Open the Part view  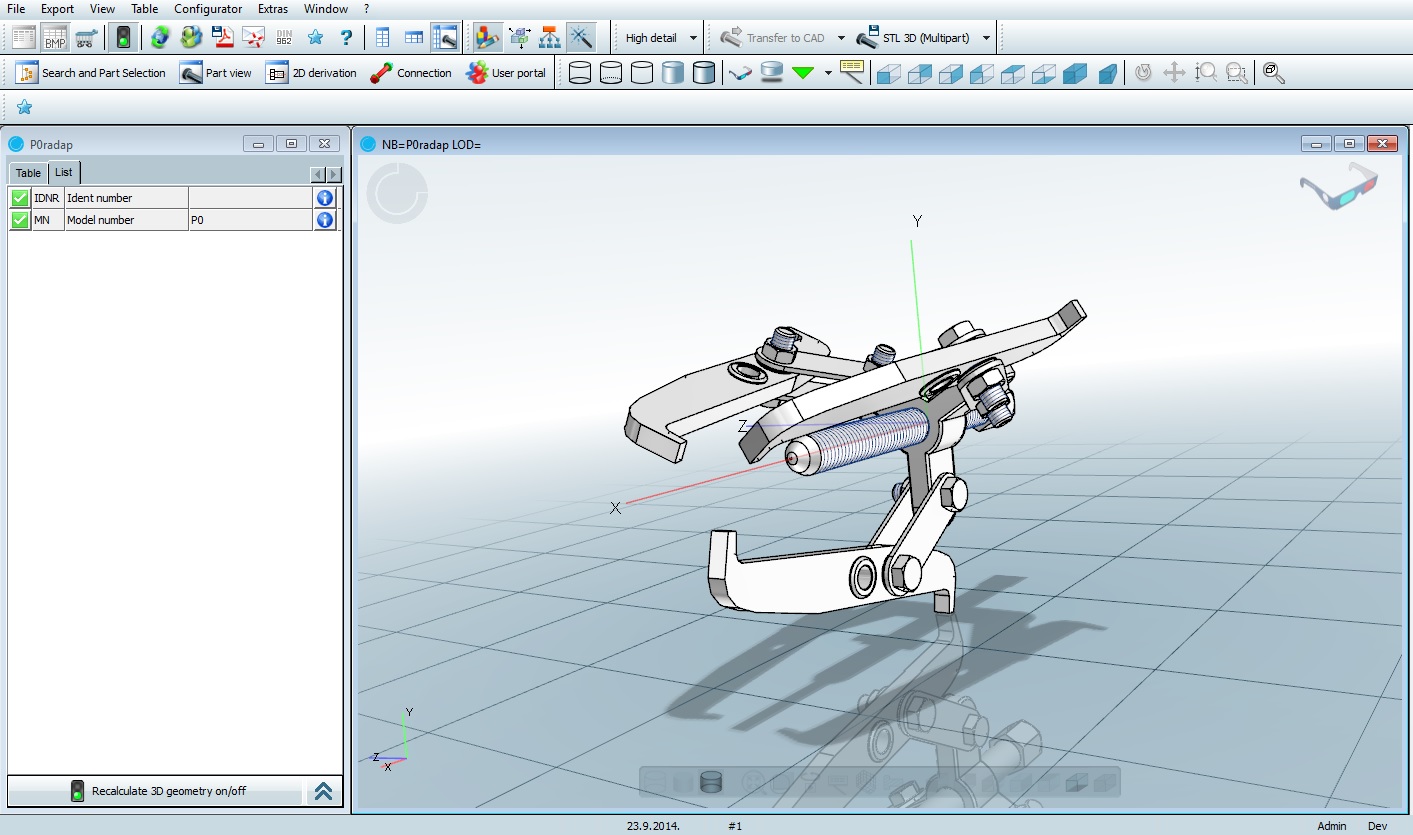[216, 73]
